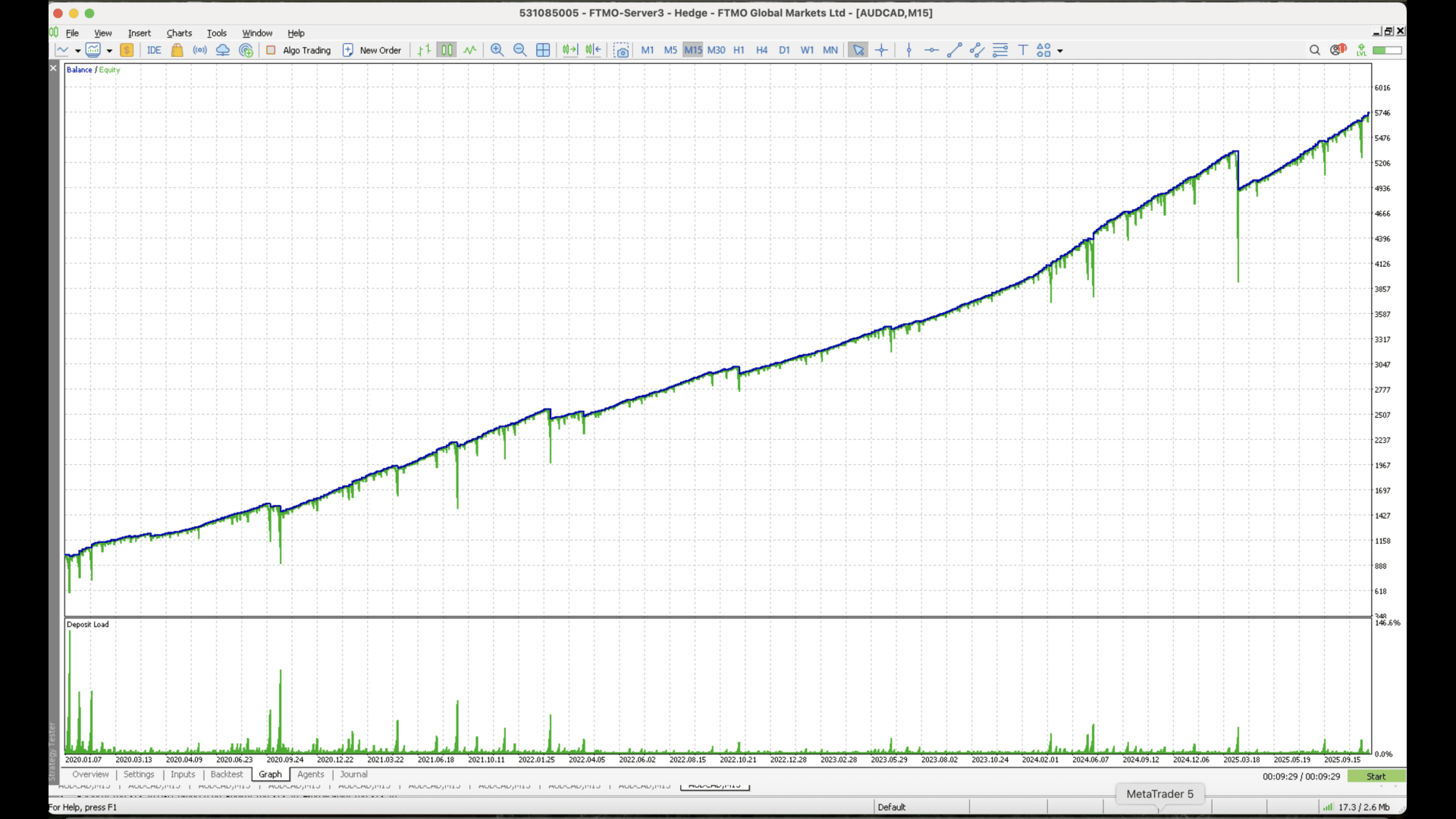Screen dimensions: 1456x819
Task: Select the crosshair cursor tool
Action: click(x=881, y=50)
